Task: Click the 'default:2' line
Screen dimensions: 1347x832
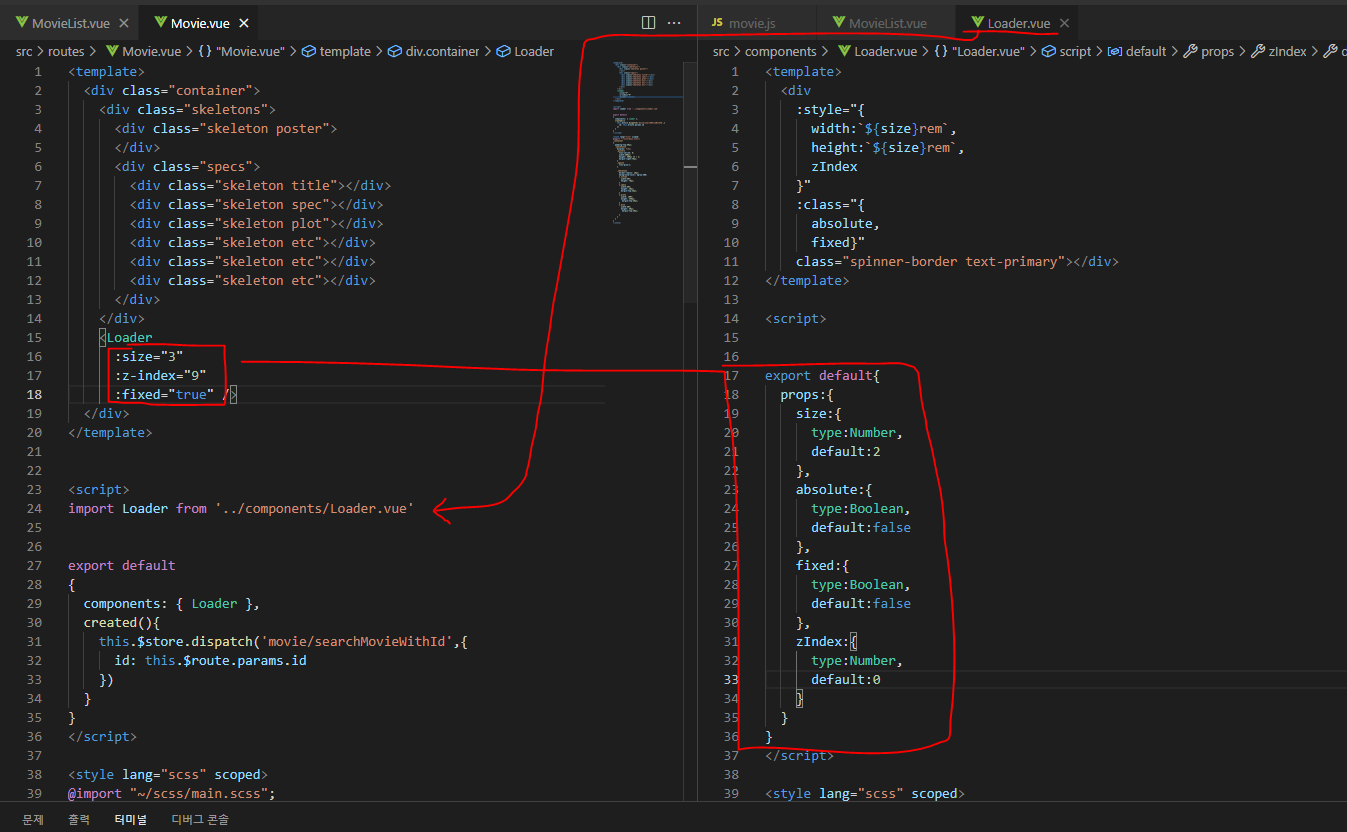Action: point(846,451)
